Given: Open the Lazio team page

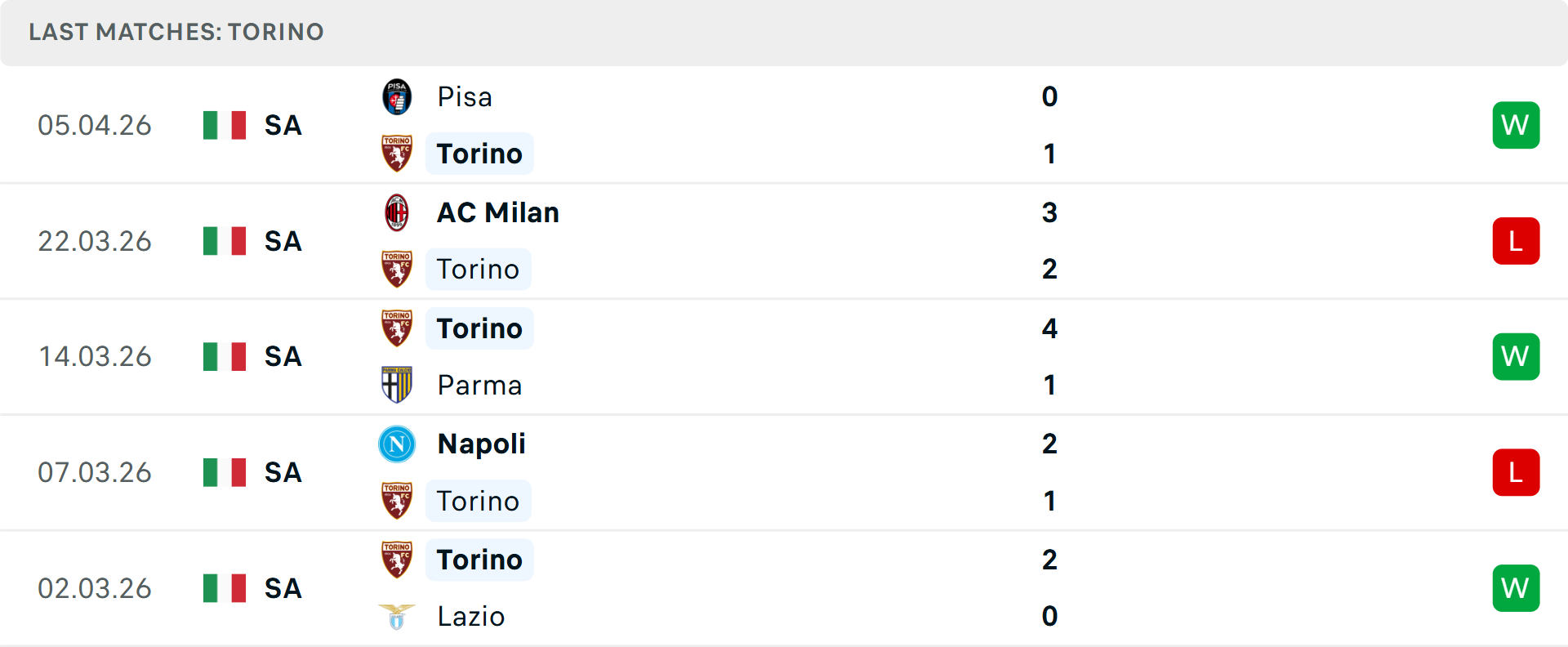Looking at the screenshot, I should tap(471, 617).
